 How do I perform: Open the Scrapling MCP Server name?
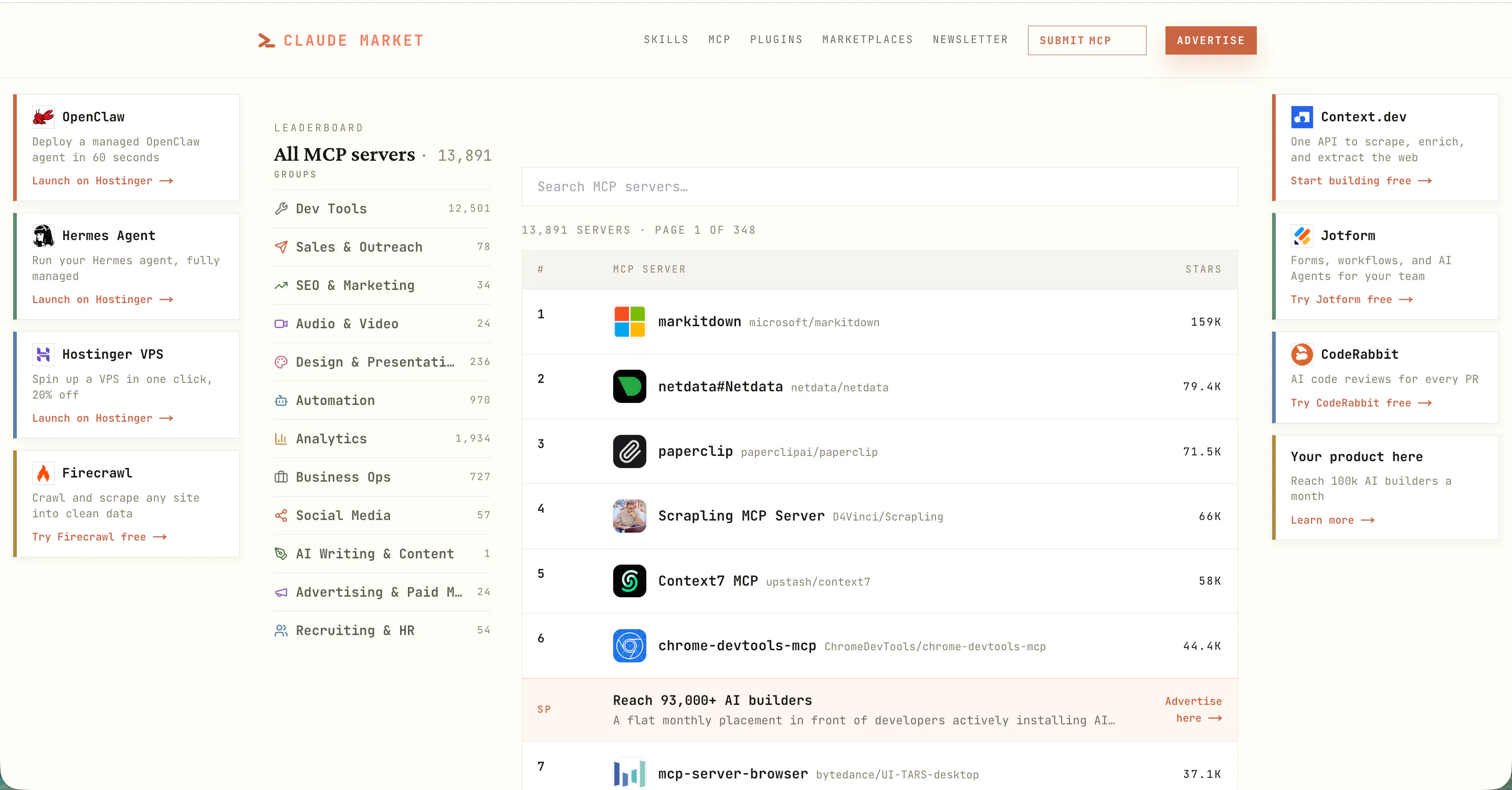coord(741,516)
